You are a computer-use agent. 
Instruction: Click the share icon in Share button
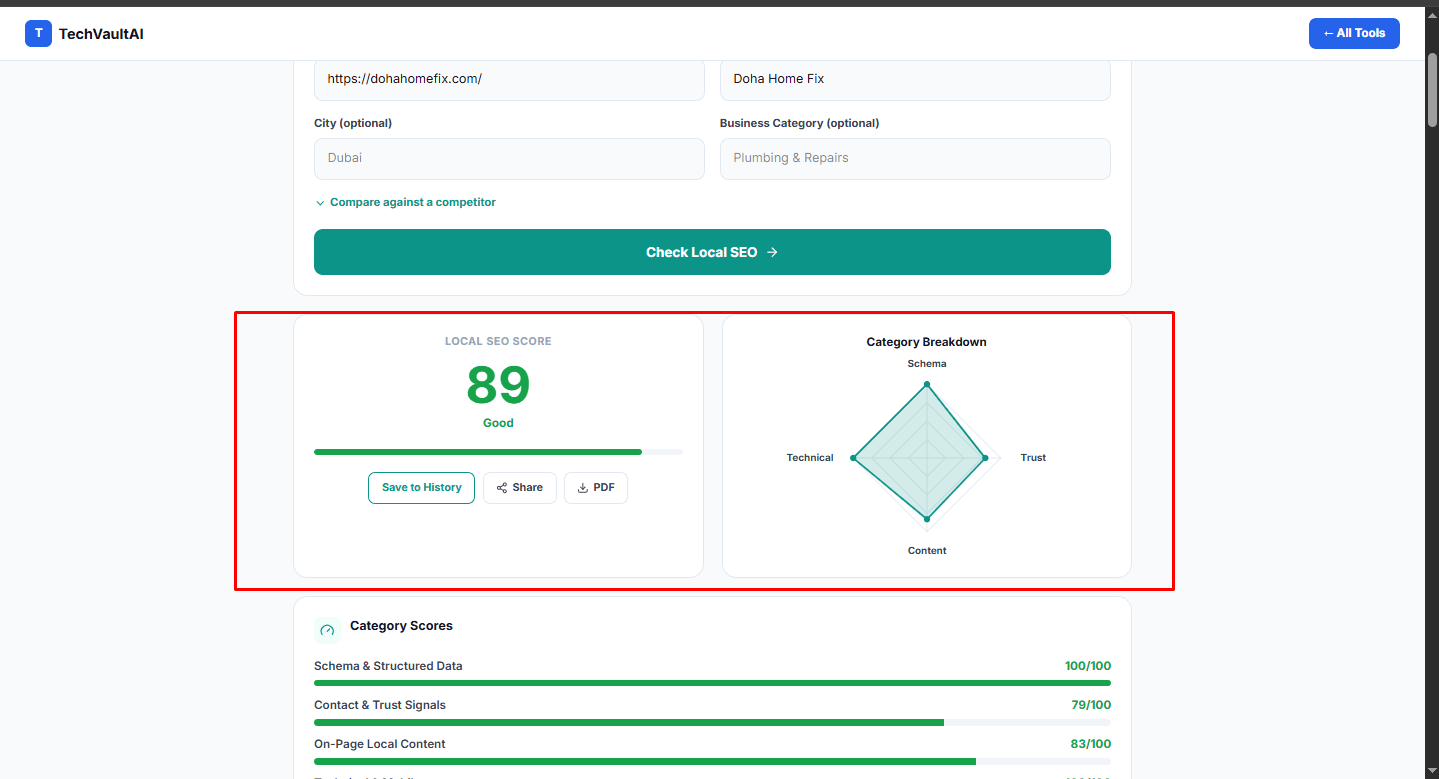[502, 488]
